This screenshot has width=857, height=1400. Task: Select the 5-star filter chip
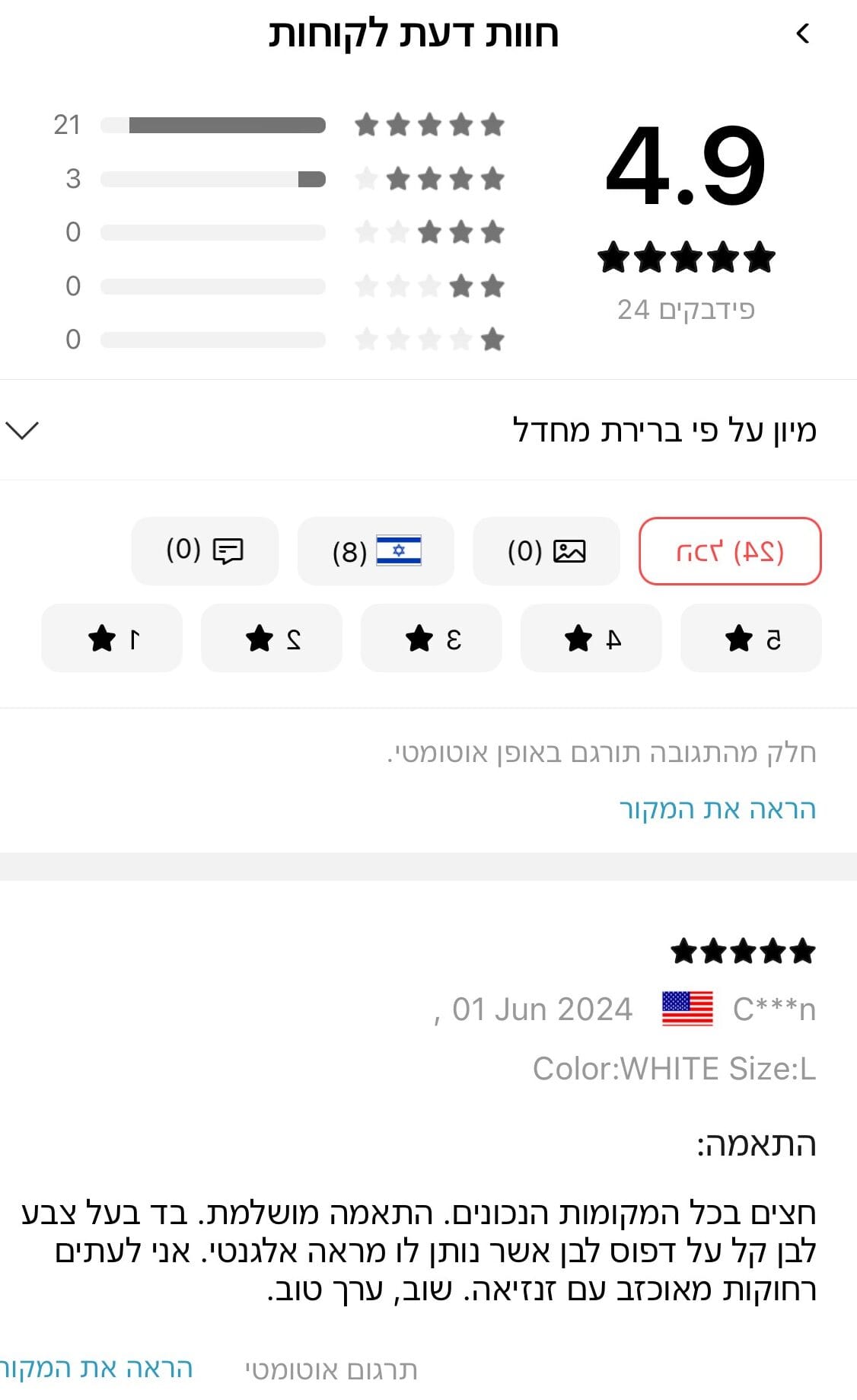pos(750,638)
